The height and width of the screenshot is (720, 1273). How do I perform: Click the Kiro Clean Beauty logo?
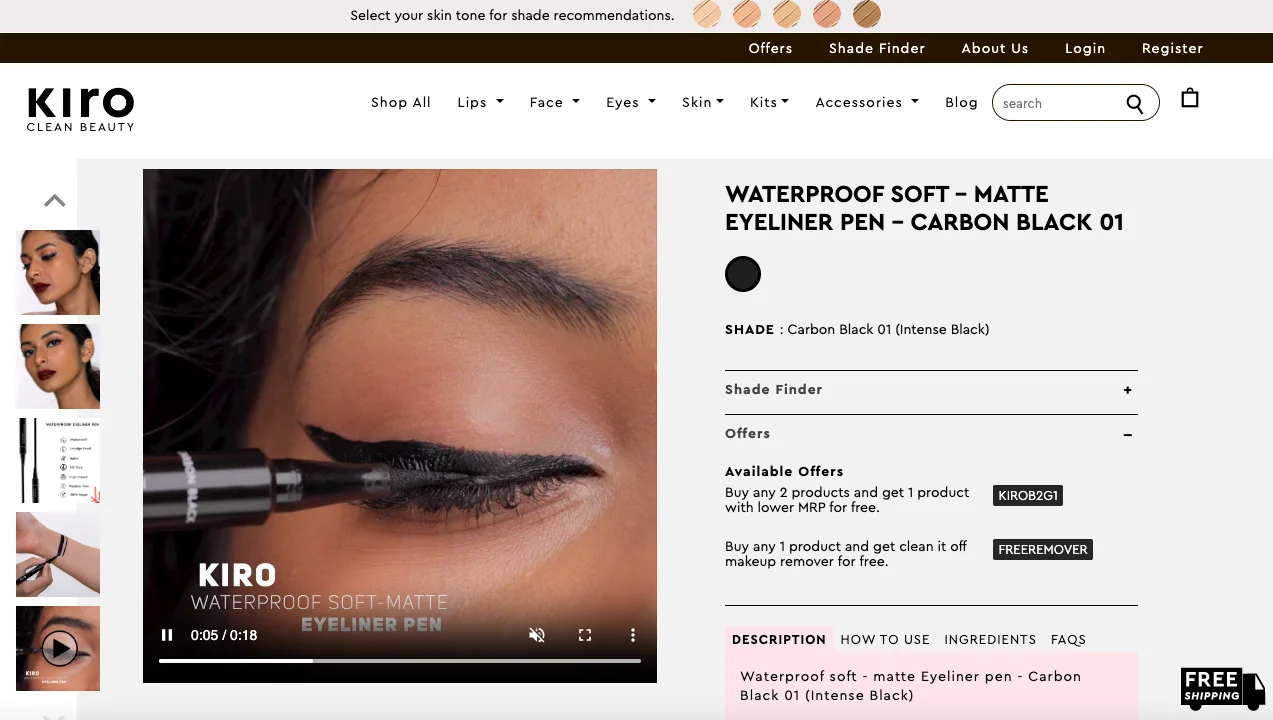point(80,109)
